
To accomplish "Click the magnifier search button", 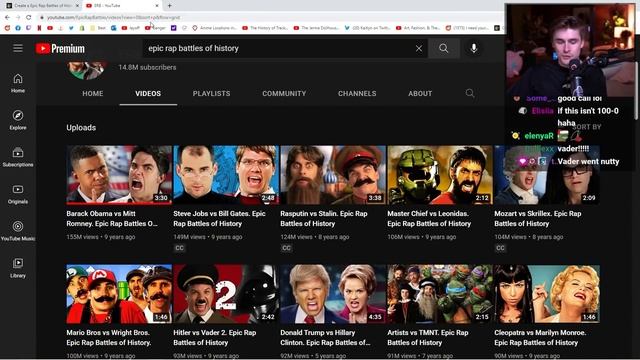I will (x=444, y=49).
